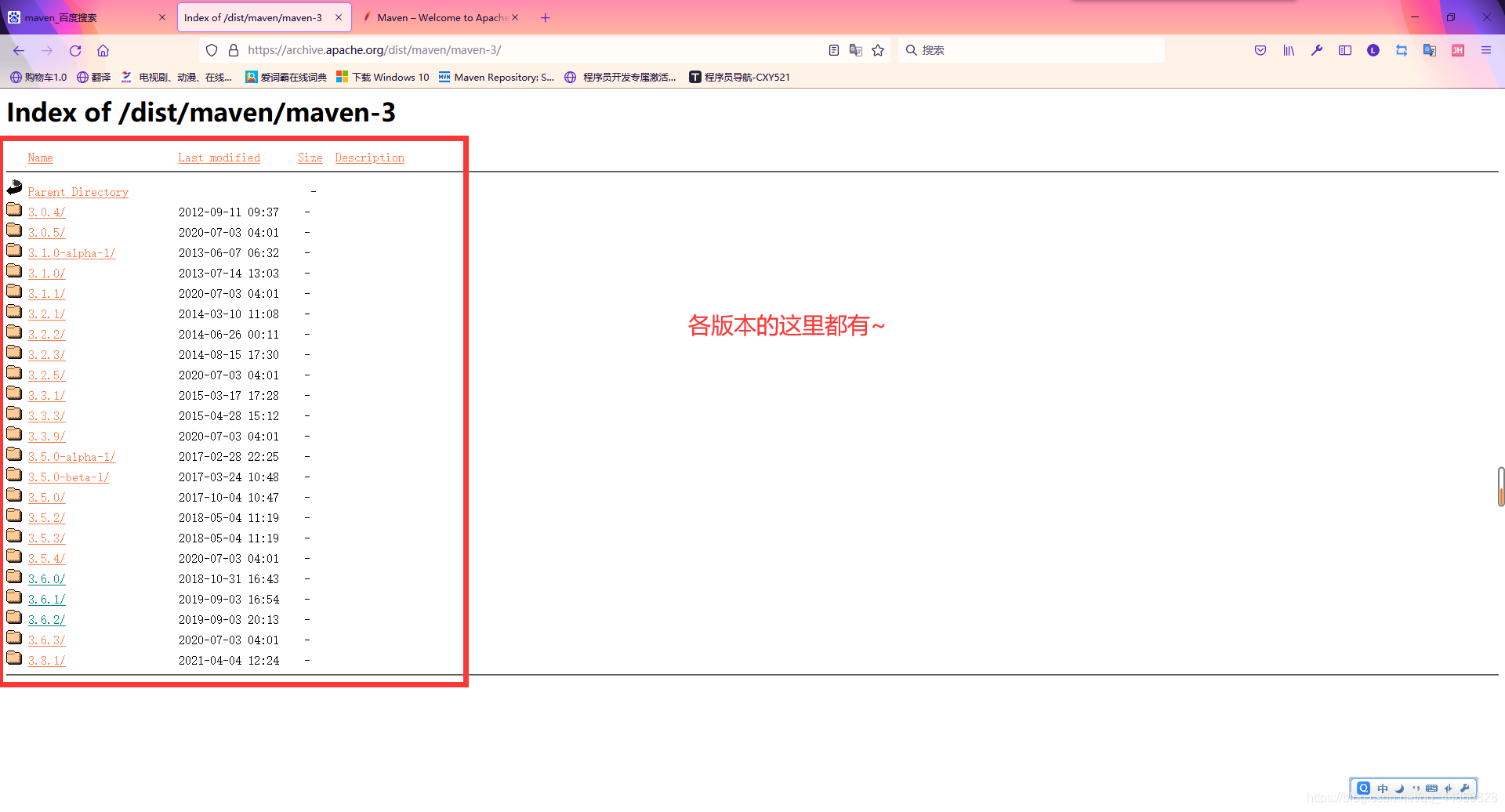Open the 翻译 bookmark
Screen dimensions: 1505x812
click(x=94, y=77)
